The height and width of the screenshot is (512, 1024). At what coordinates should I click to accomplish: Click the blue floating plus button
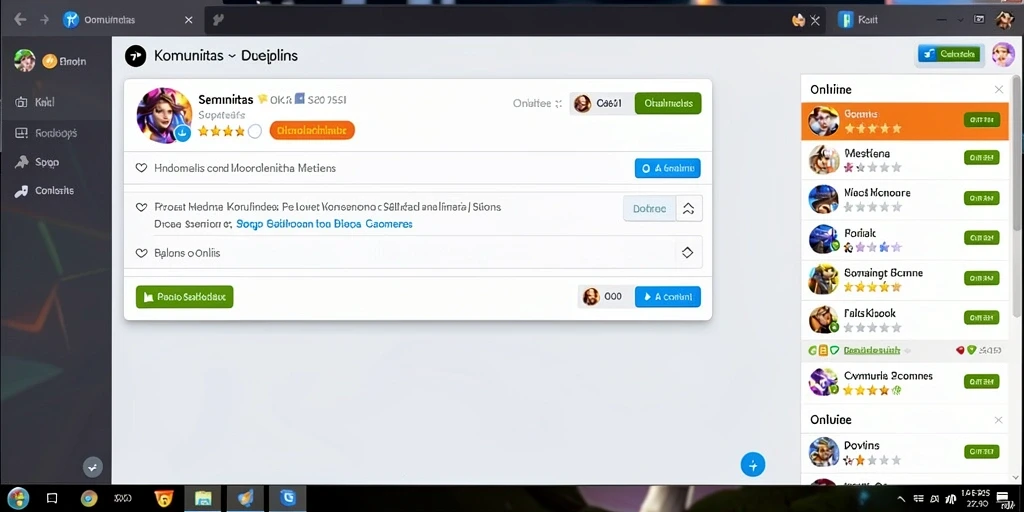point(752,465)
